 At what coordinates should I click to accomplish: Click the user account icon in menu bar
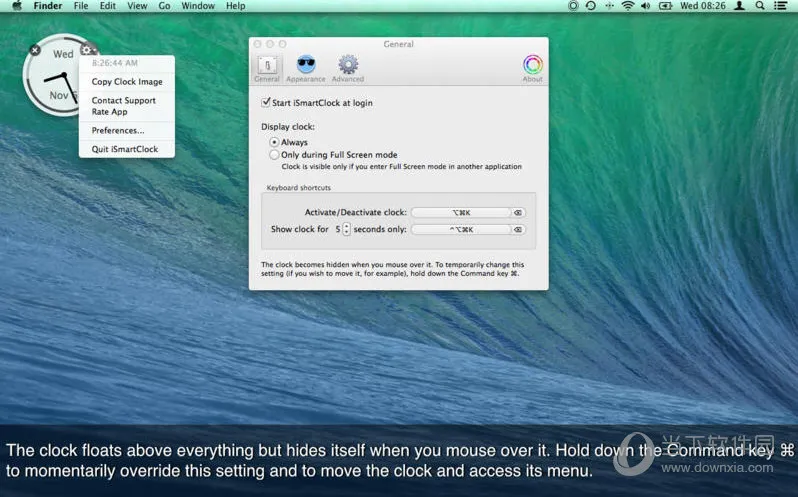740,6
